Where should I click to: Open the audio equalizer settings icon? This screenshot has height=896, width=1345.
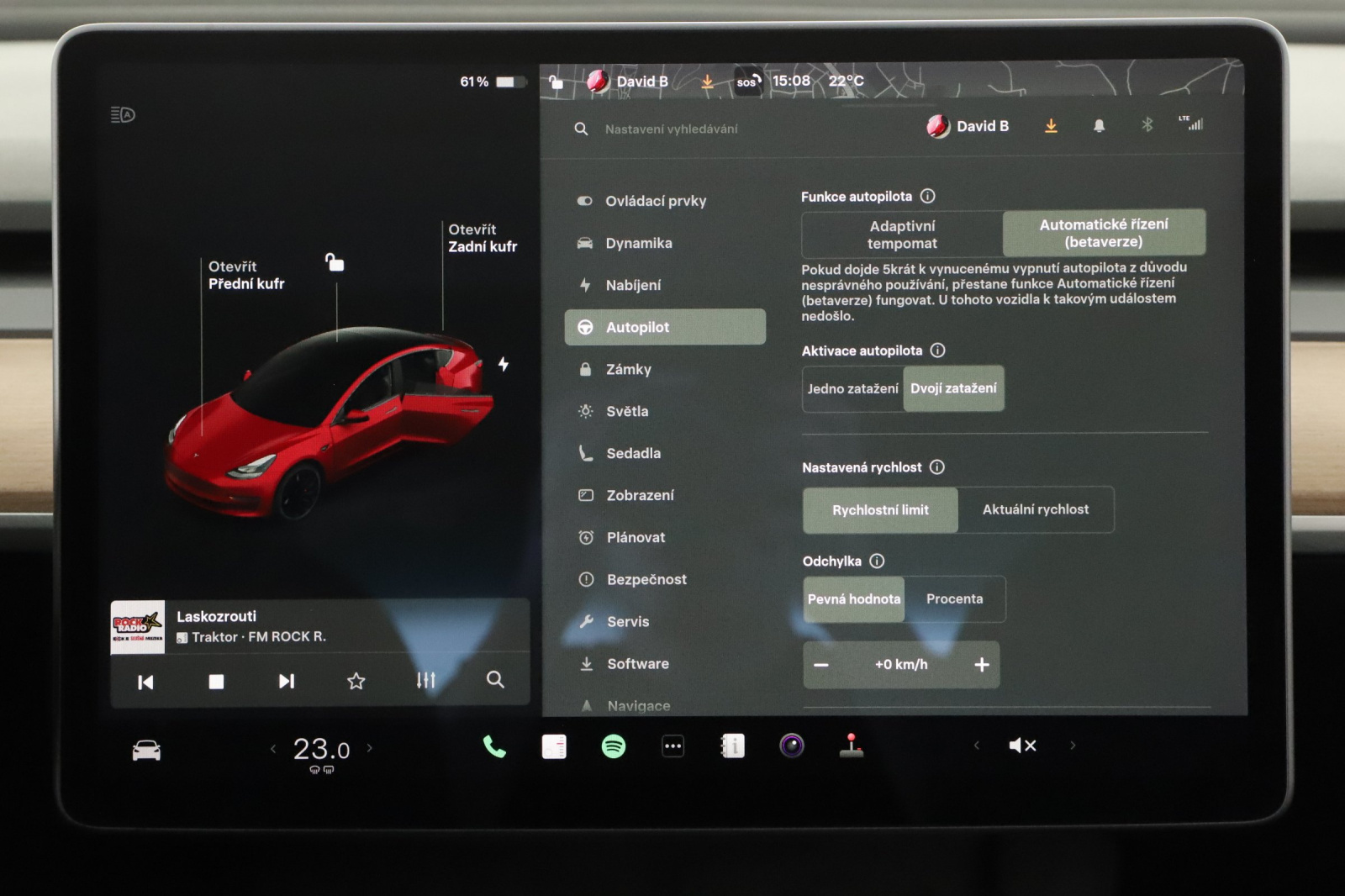point(426,680)
